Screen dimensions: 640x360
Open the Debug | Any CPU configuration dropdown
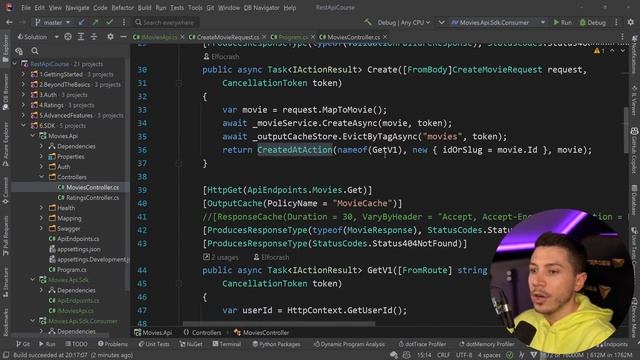click(404, 22)
